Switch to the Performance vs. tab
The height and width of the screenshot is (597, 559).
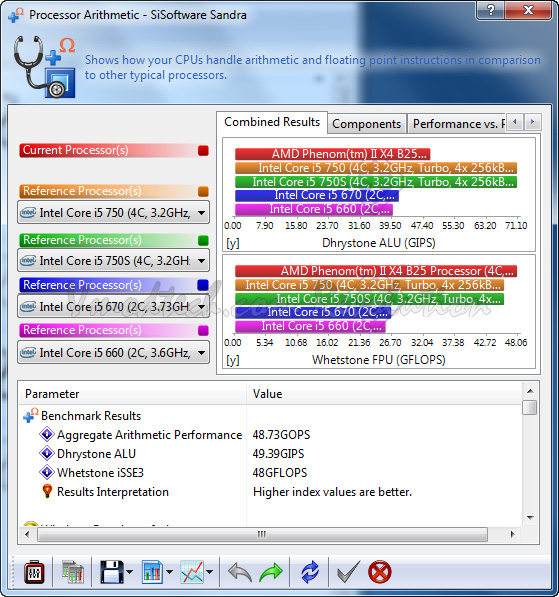point(457,124)
